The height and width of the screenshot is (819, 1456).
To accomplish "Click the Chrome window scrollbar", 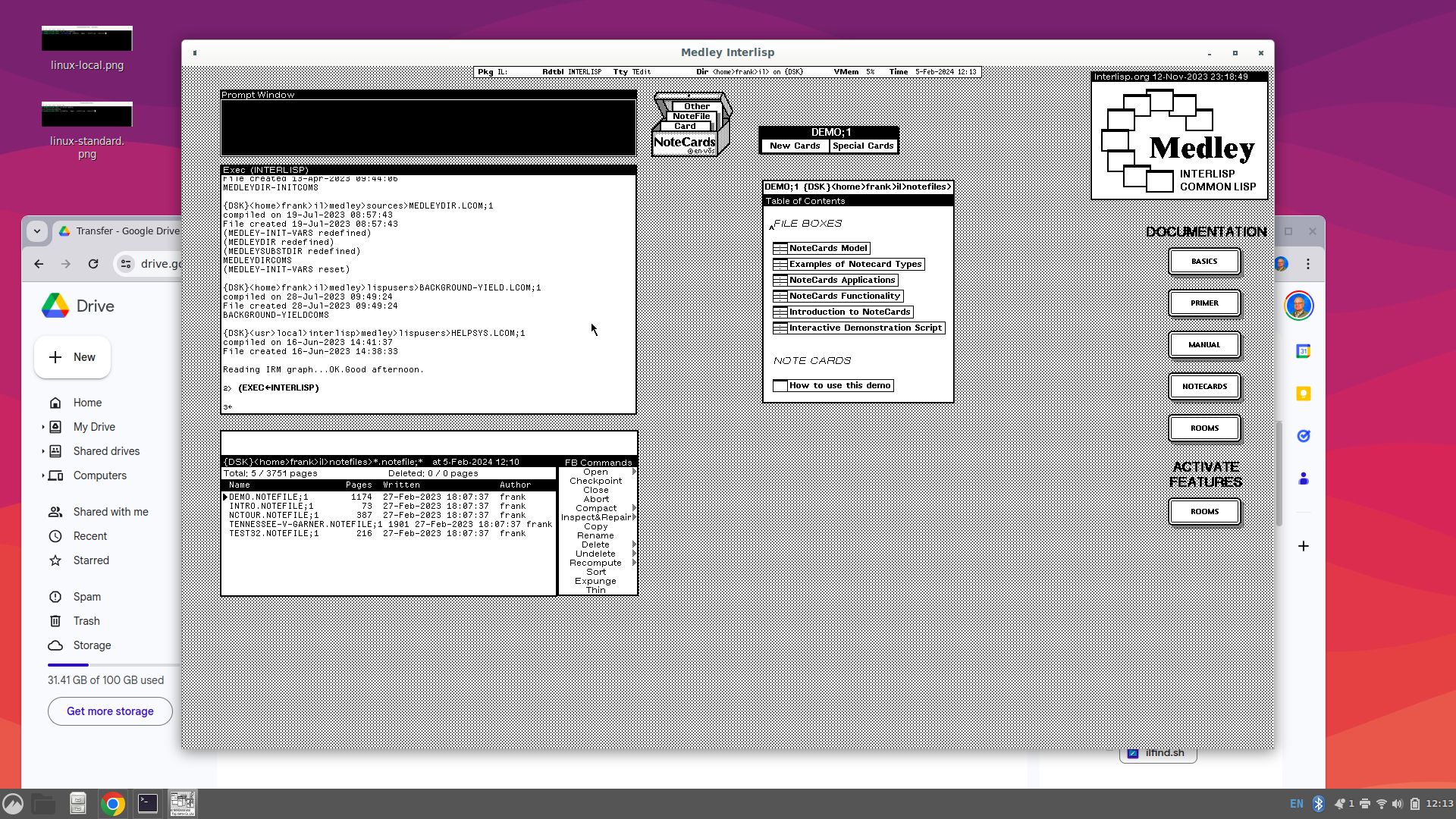I will [1279, 474].
